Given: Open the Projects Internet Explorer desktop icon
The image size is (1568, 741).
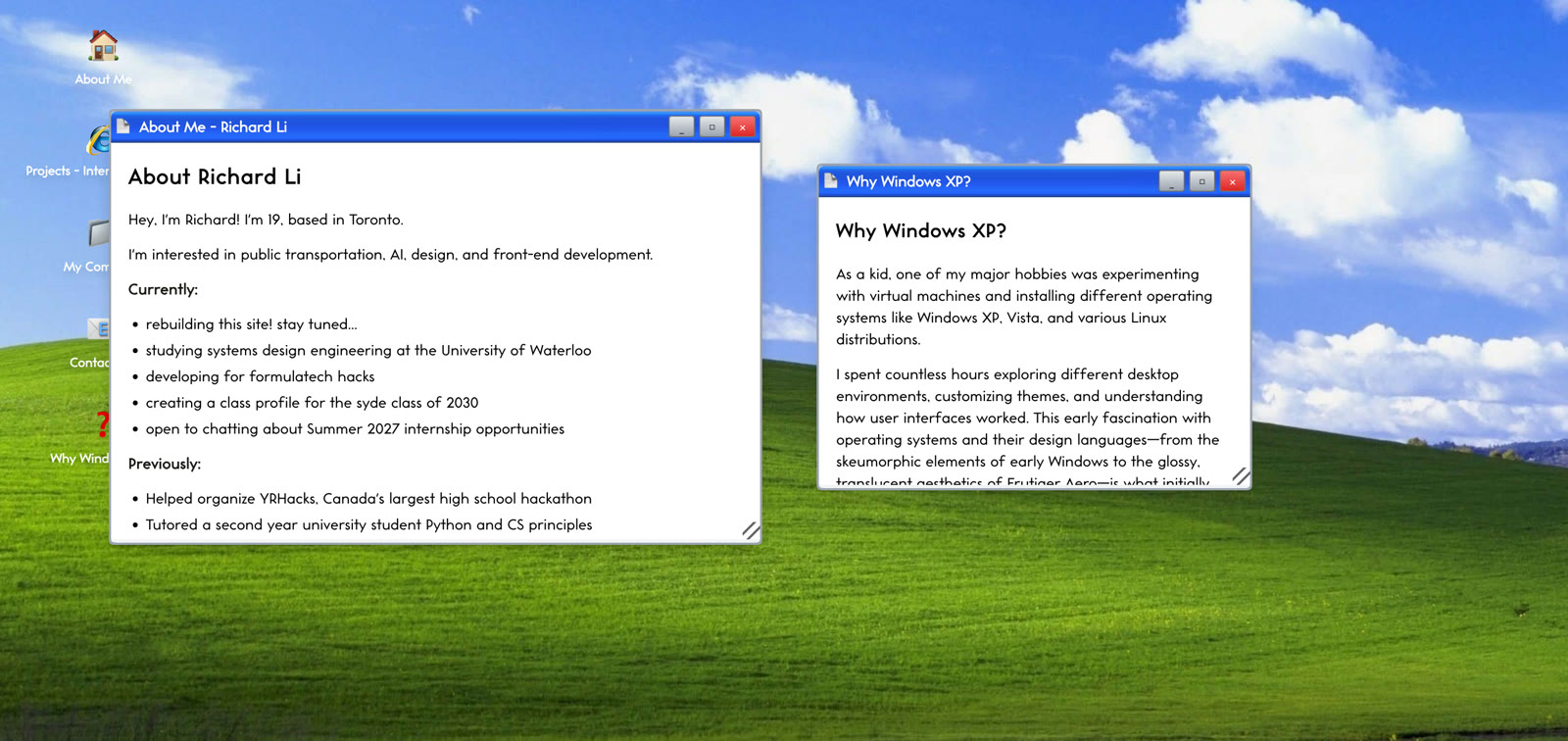Looking at the screenshot, I should click(x=99, y=140).
